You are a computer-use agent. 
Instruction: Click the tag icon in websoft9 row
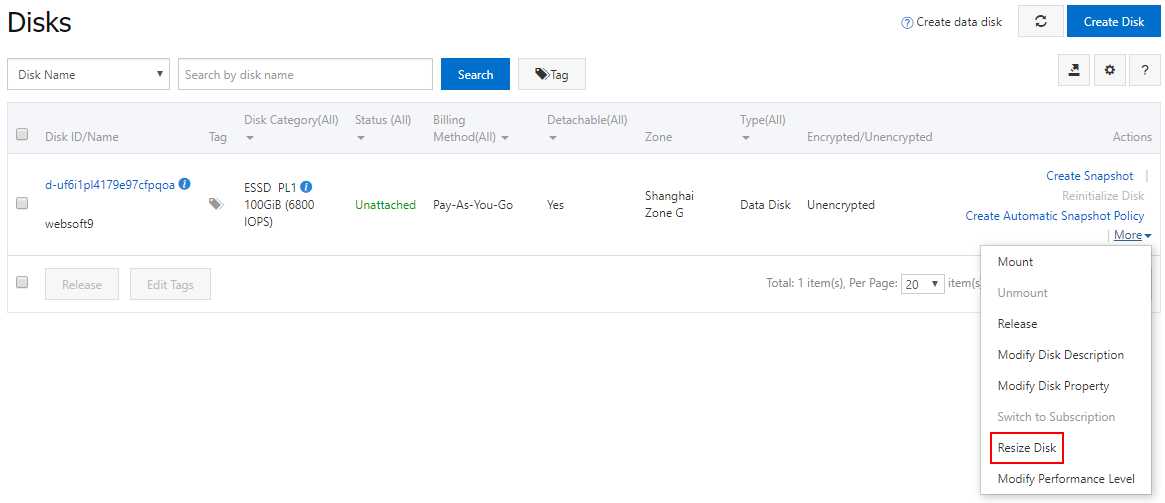point(216,204)
